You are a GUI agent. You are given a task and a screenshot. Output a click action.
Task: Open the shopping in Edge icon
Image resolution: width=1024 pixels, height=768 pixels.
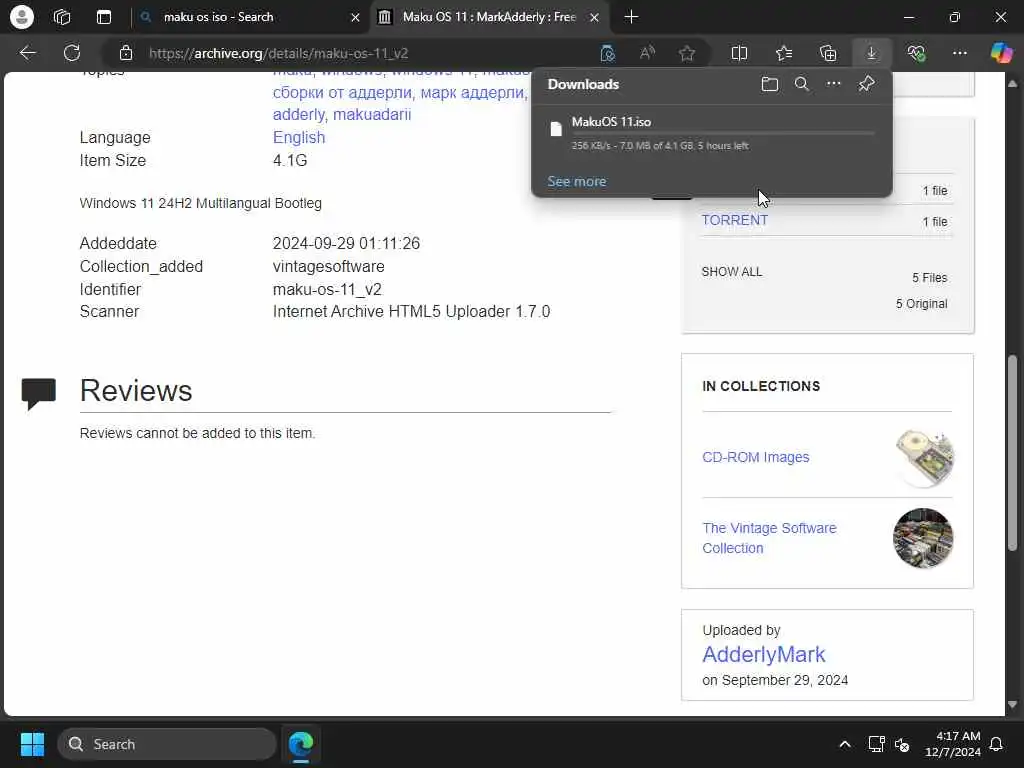pyautogui.click(x=607, y=54)
